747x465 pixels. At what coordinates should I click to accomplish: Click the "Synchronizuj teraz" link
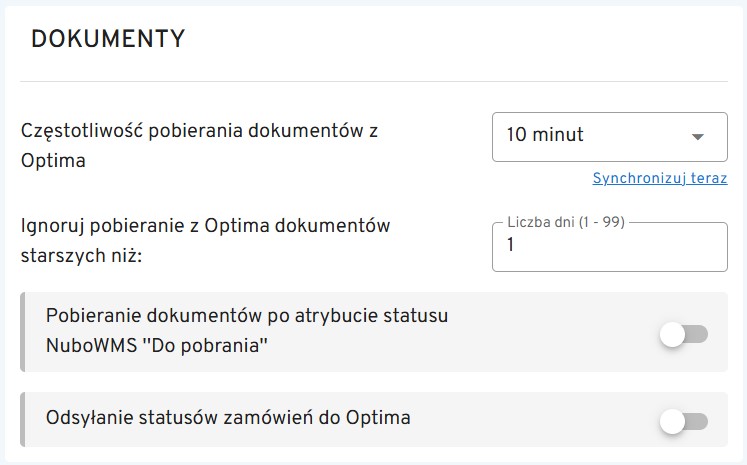tap(659, 179)
